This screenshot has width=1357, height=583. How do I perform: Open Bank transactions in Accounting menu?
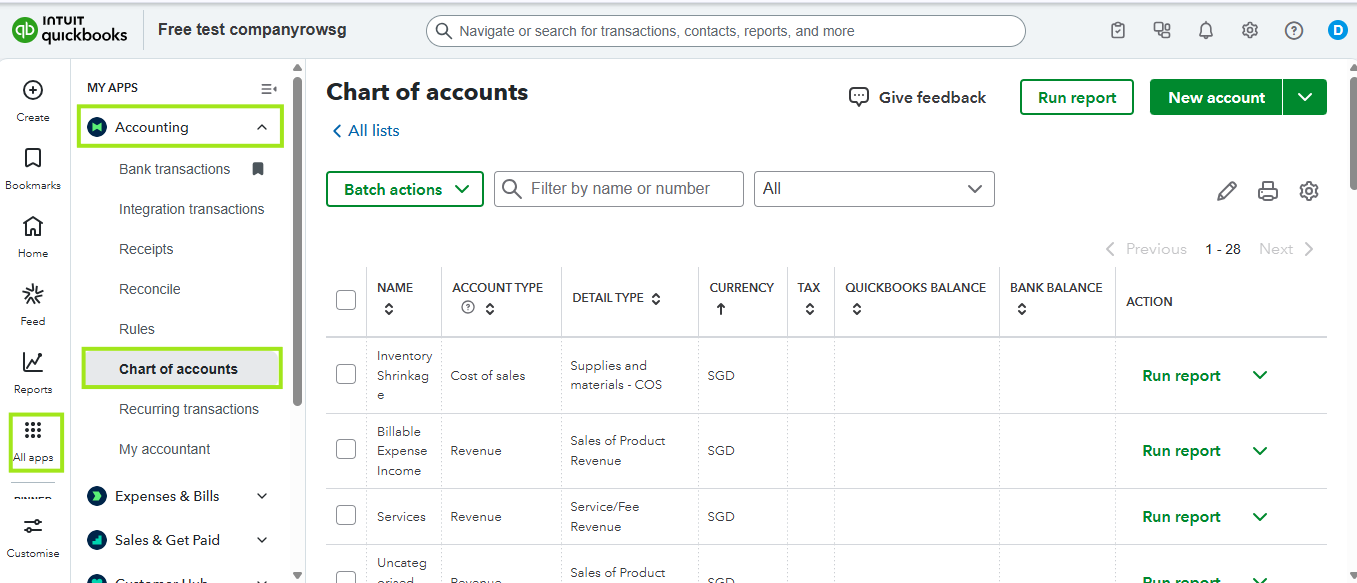click(x=175, y=169)
